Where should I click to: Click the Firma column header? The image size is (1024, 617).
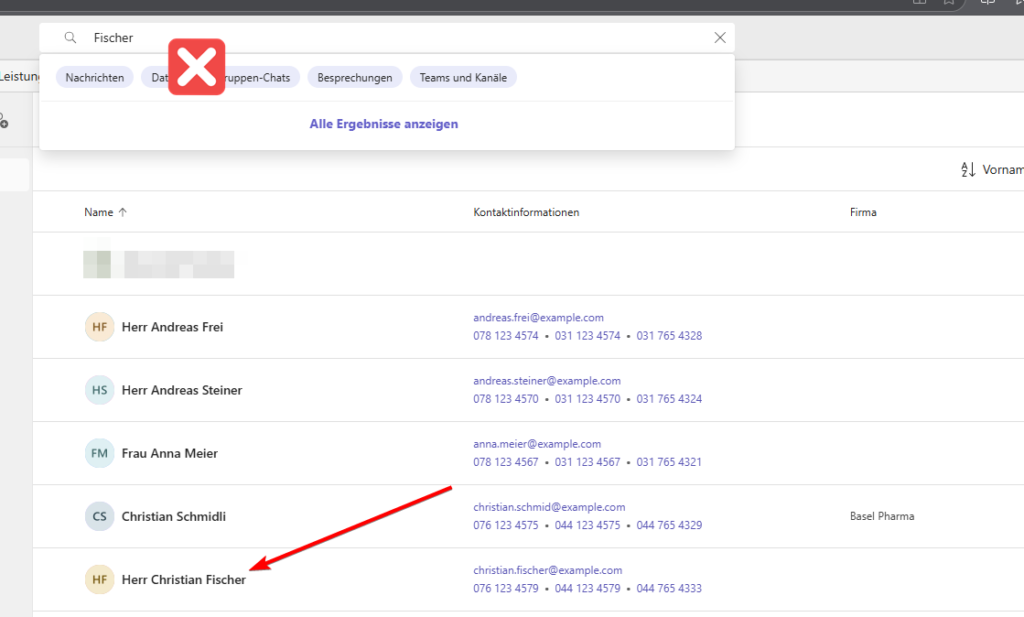863,212
